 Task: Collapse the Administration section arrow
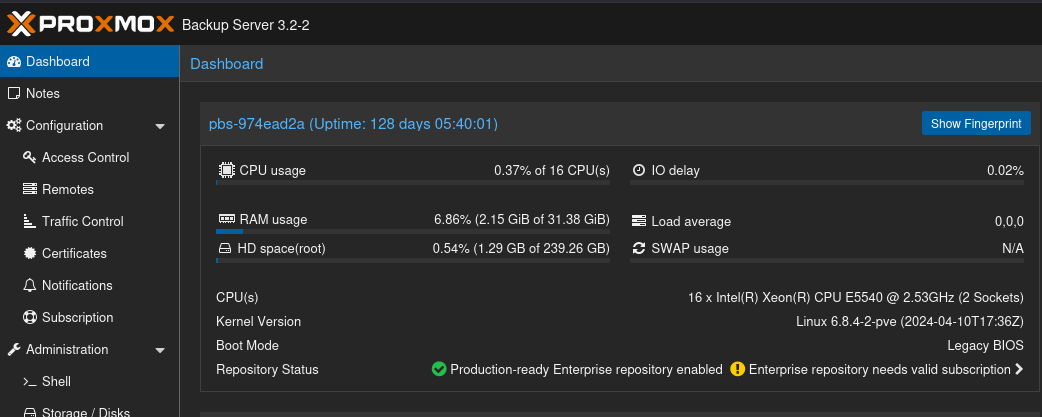click(160, 350)
